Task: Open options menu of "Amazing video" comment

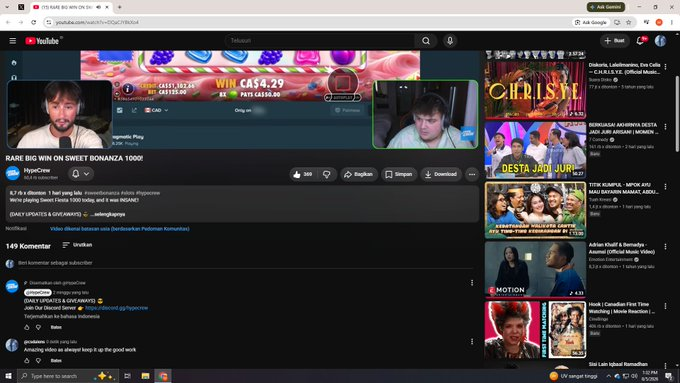Action: coord(472,342)
